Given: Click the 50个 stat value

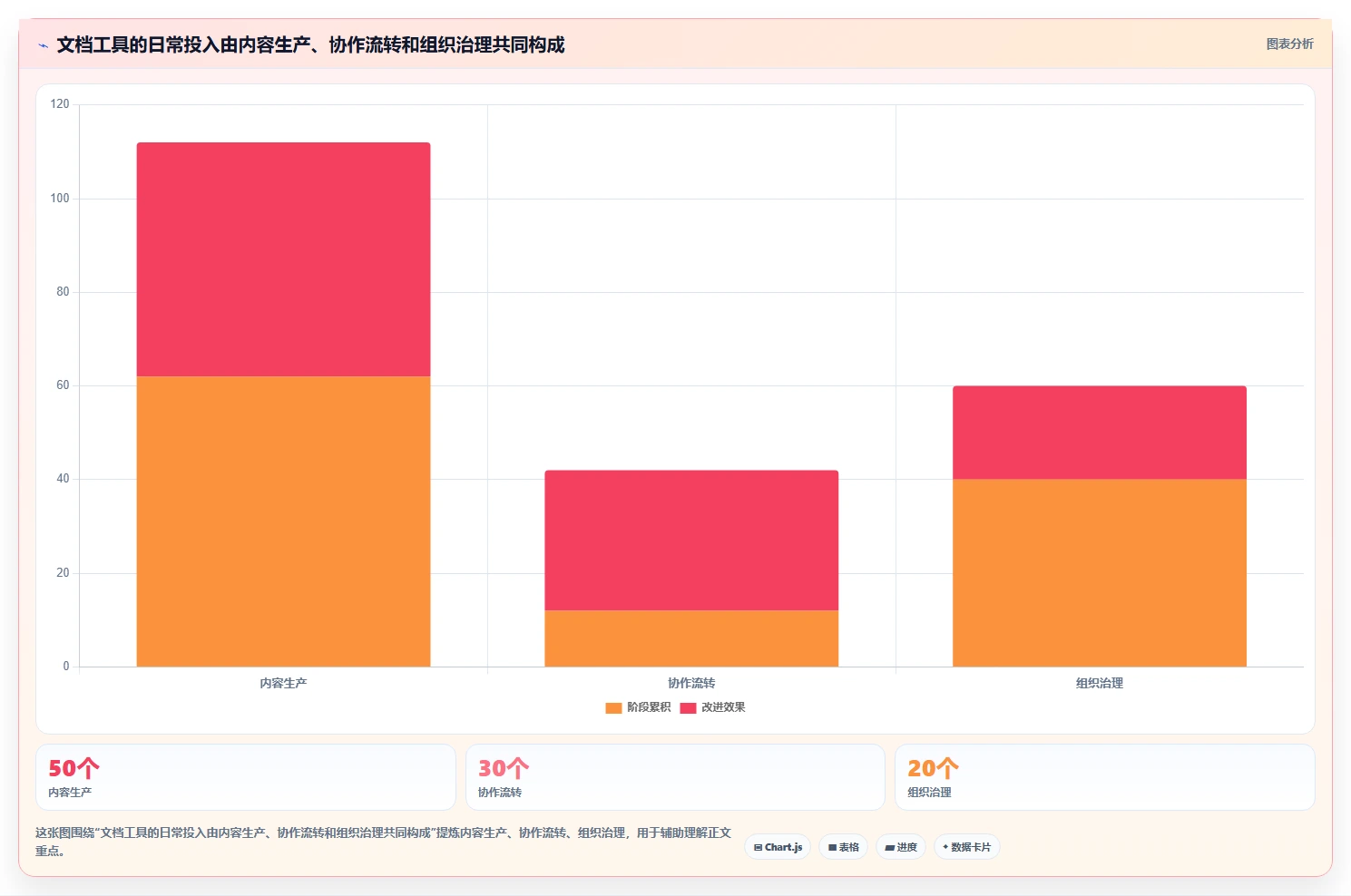Looking at the screenshot, I should [73, 768].
